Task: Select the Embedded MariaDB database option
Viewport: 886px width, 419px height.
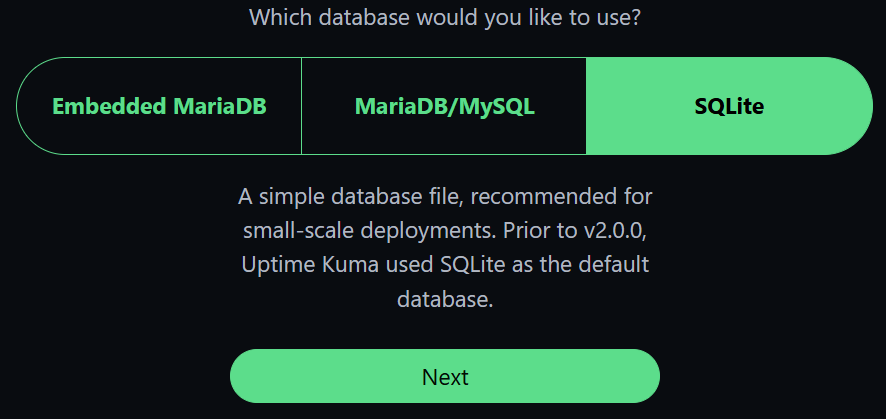Action: click(159, 106)
